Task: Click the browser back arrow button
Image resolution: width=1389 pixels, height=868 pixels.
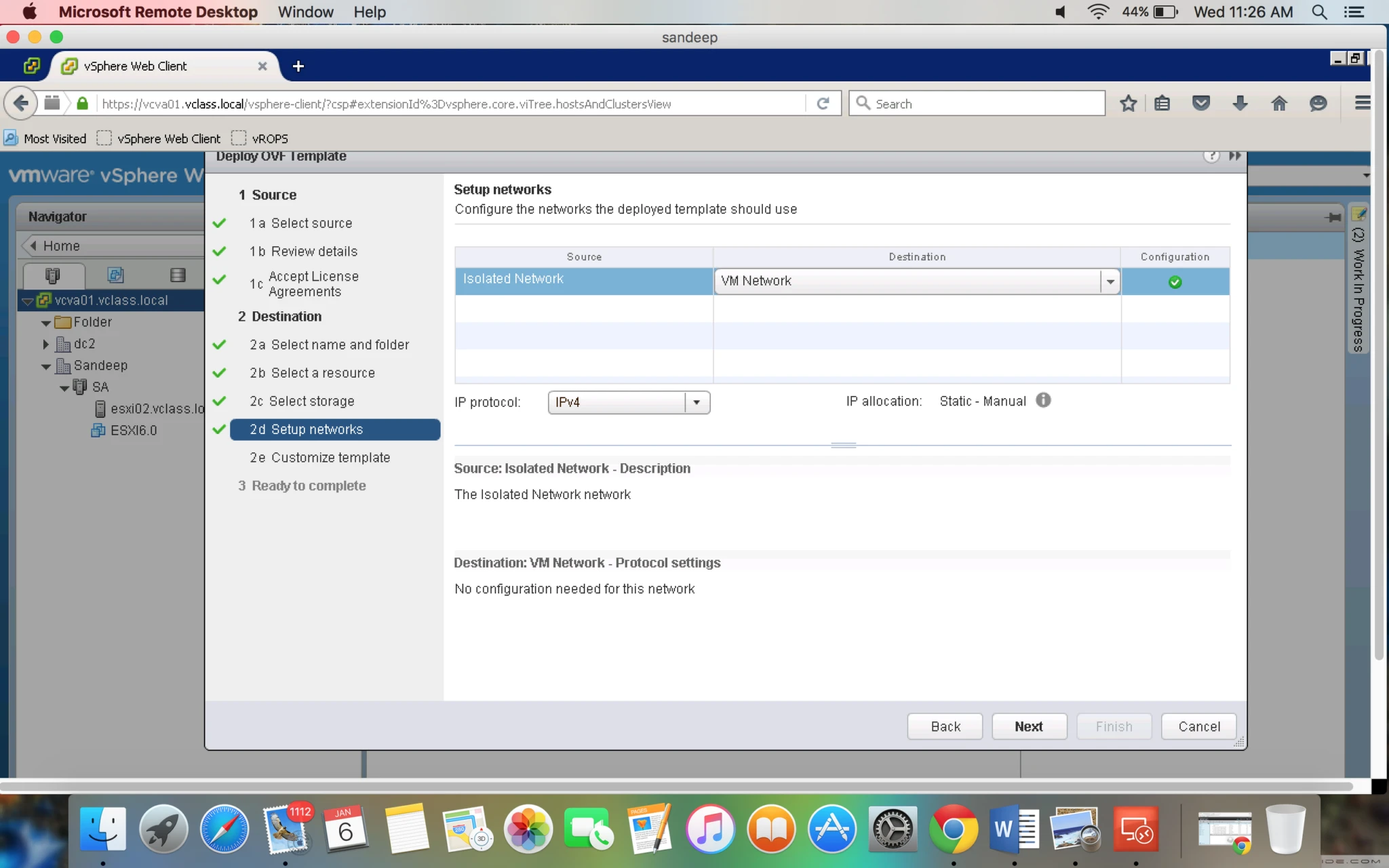Action: click(20, 103)
